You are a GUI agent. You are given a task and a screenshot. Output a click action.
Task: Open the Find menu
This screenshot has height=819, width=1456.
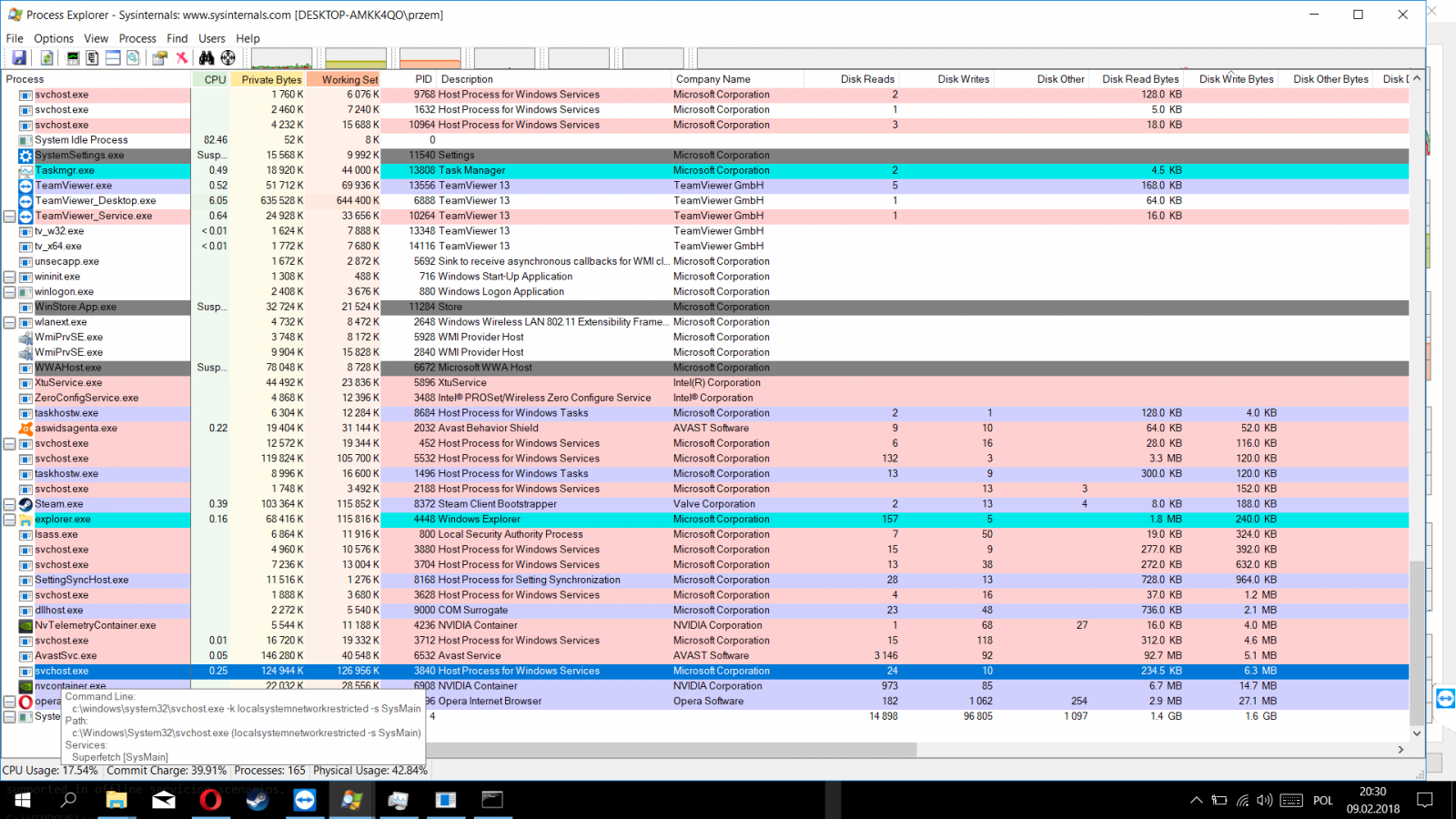(x=177, y=38)
